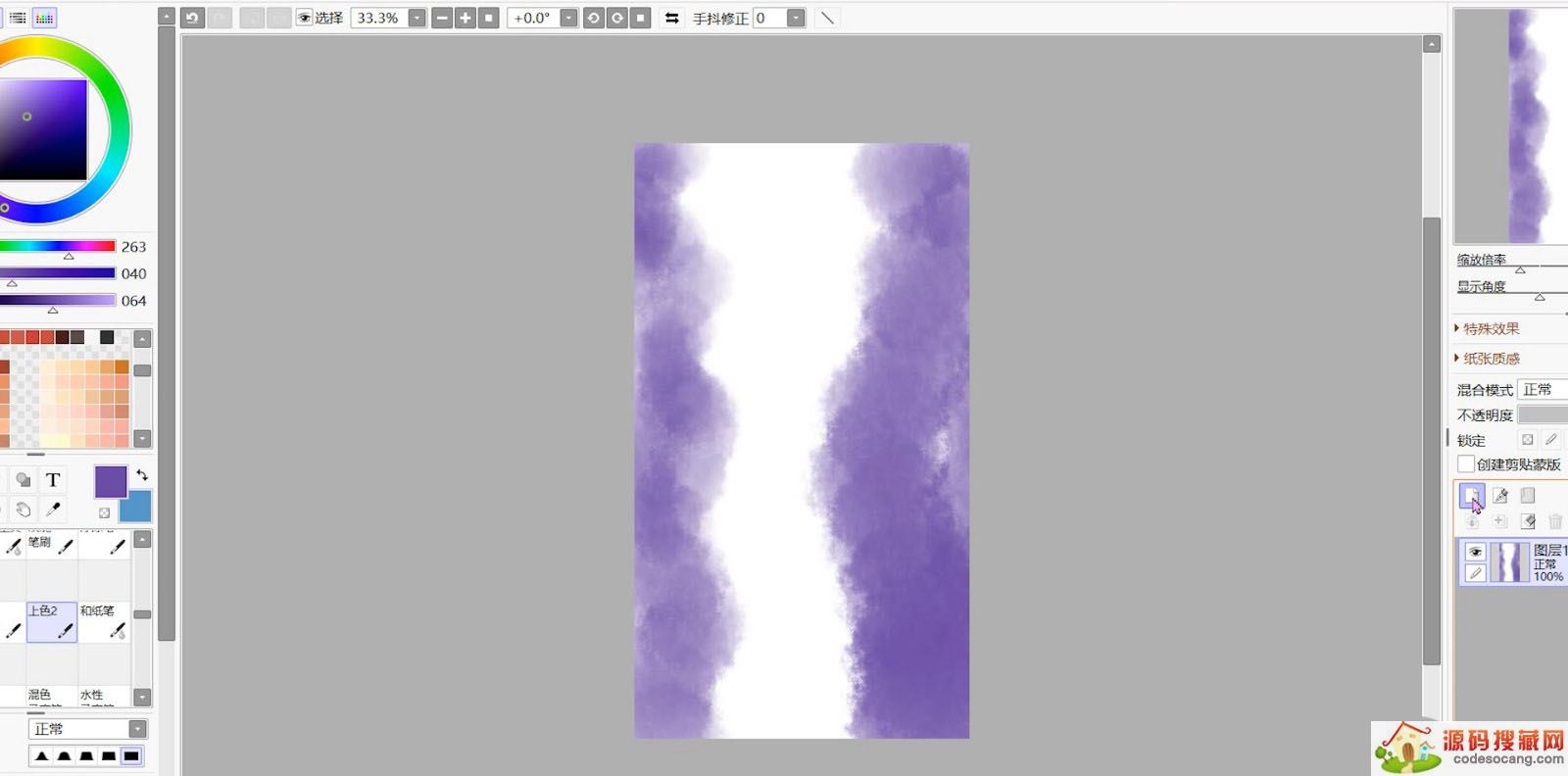Select the hand pan tool
Viewport: 1568px width, 776px height.
click(23, 509)
